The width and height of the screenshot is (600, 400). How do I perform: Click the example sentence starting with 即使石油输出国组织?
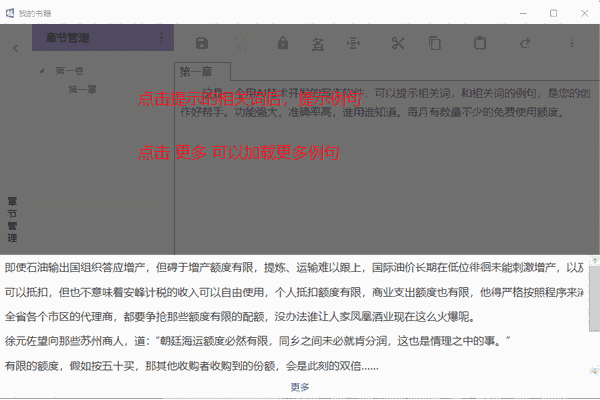click(294, 267)
